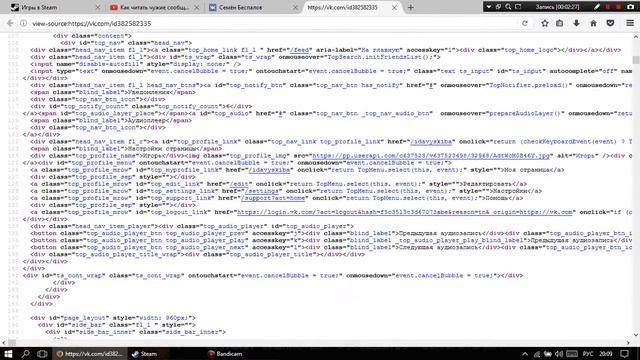Open the Windows Start menu

[x=8, y=353]
